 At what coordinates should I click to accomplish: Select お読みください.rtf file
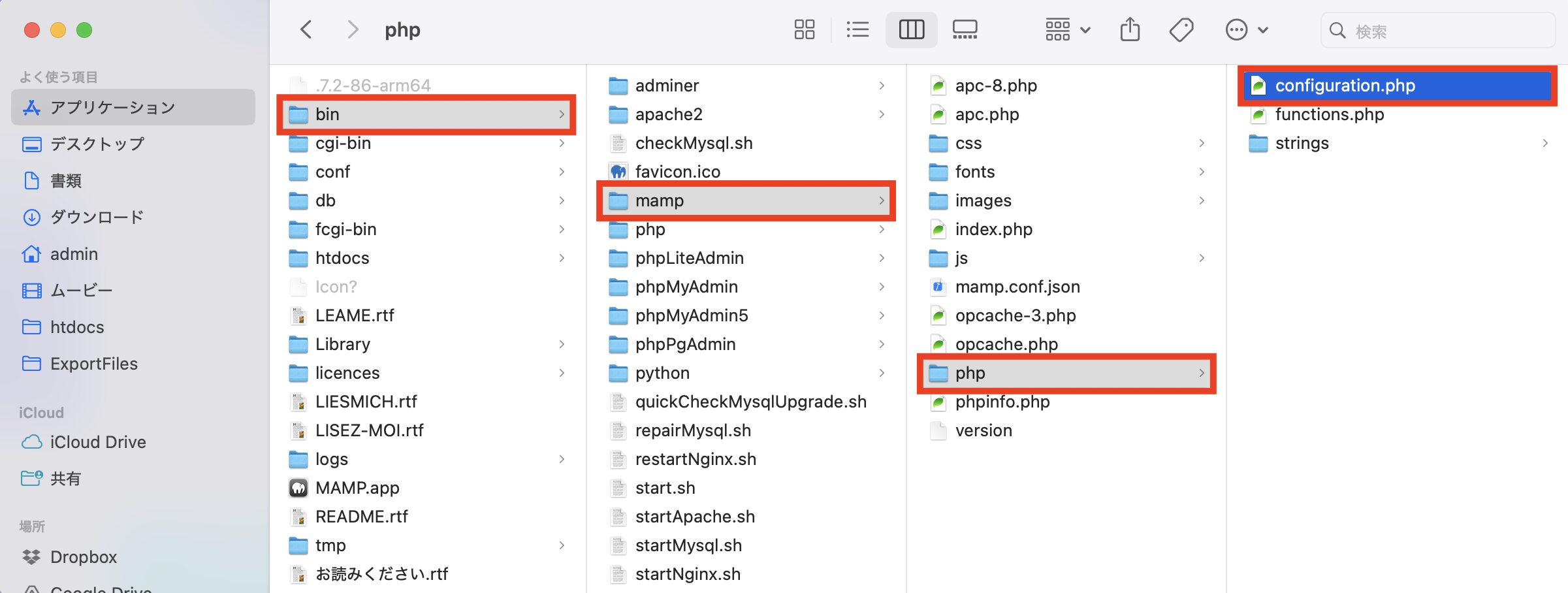tap(427, 574)
